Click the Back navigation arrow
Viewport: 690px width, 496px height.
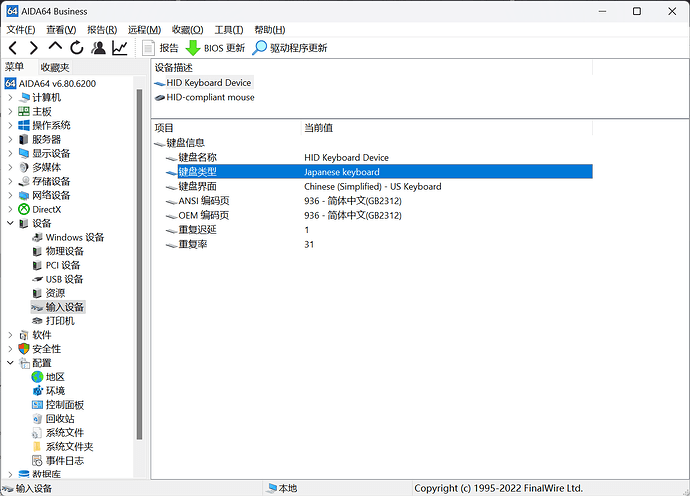pos(13,48)
